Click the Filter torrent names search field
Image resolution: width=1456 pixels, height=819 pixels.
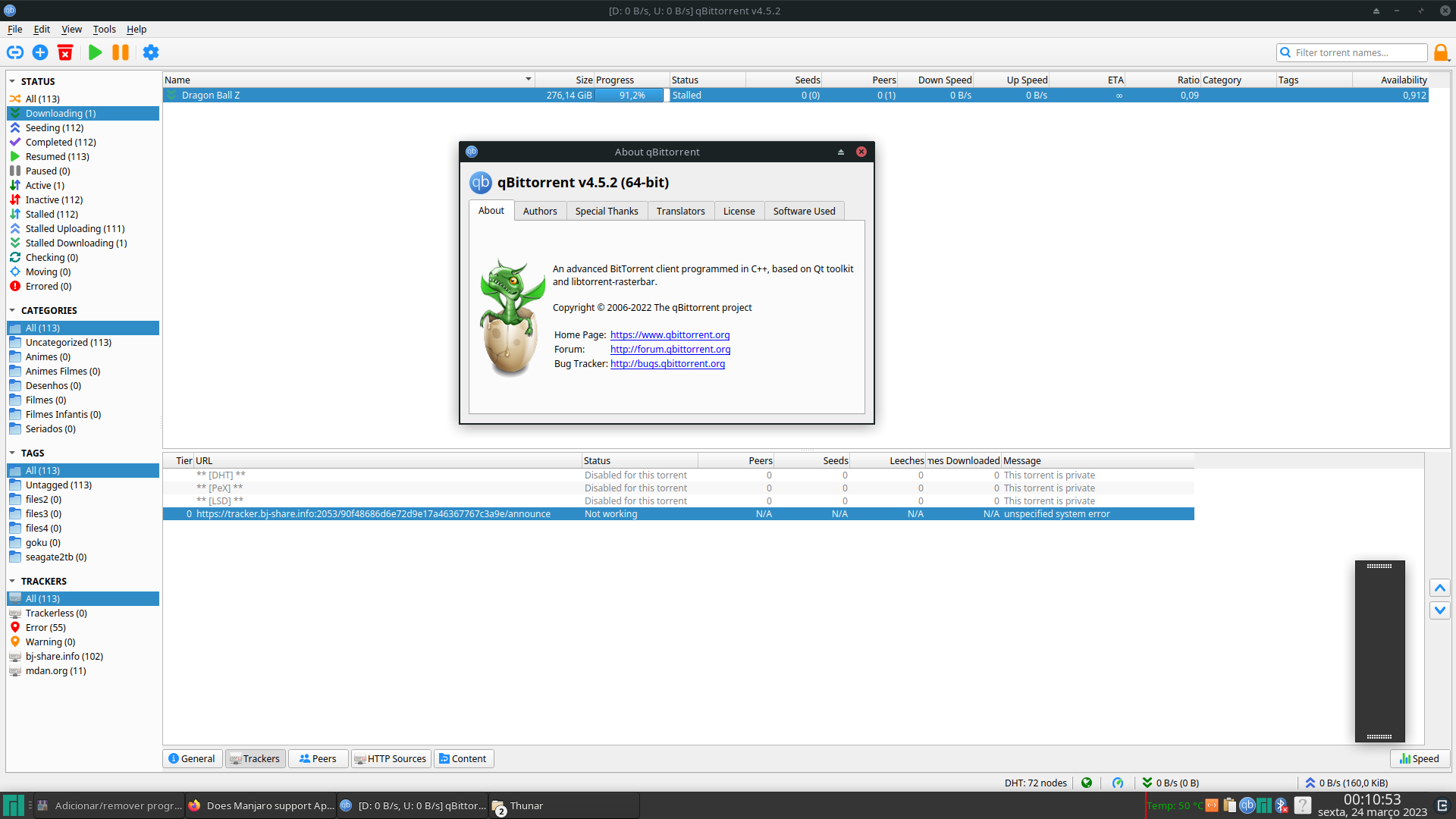[x=1357, y=52]
